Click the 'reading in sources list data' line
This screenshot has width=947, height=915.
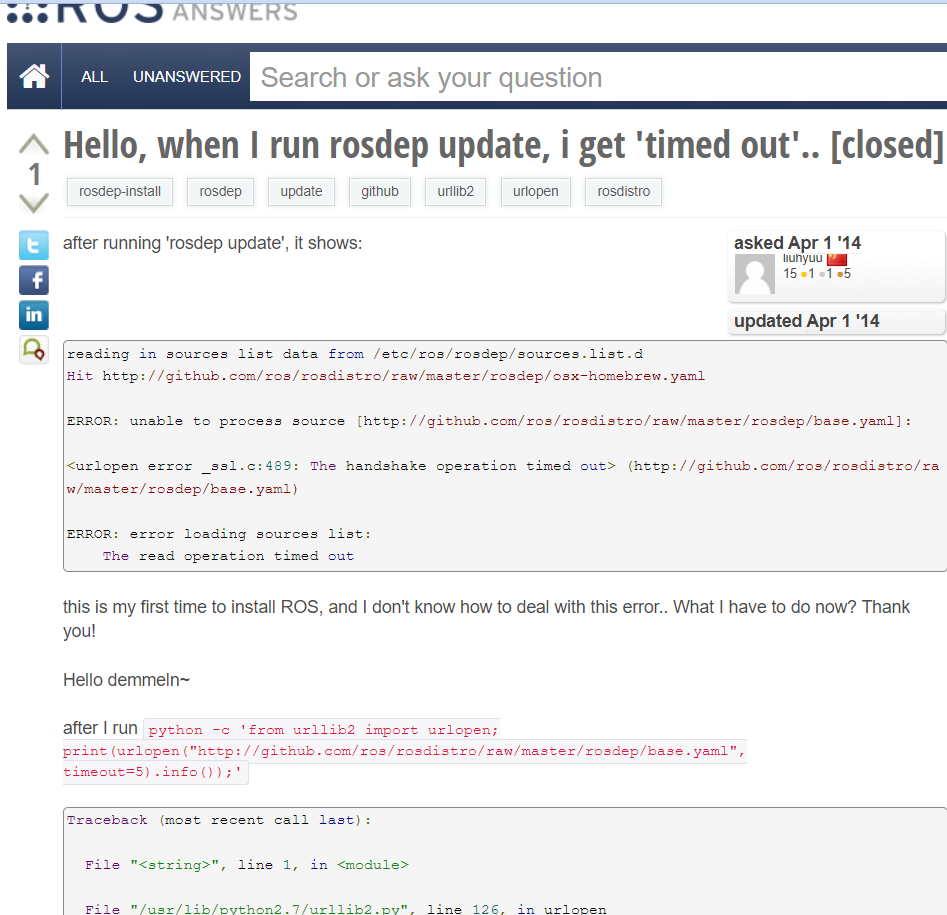click(355, 353)
